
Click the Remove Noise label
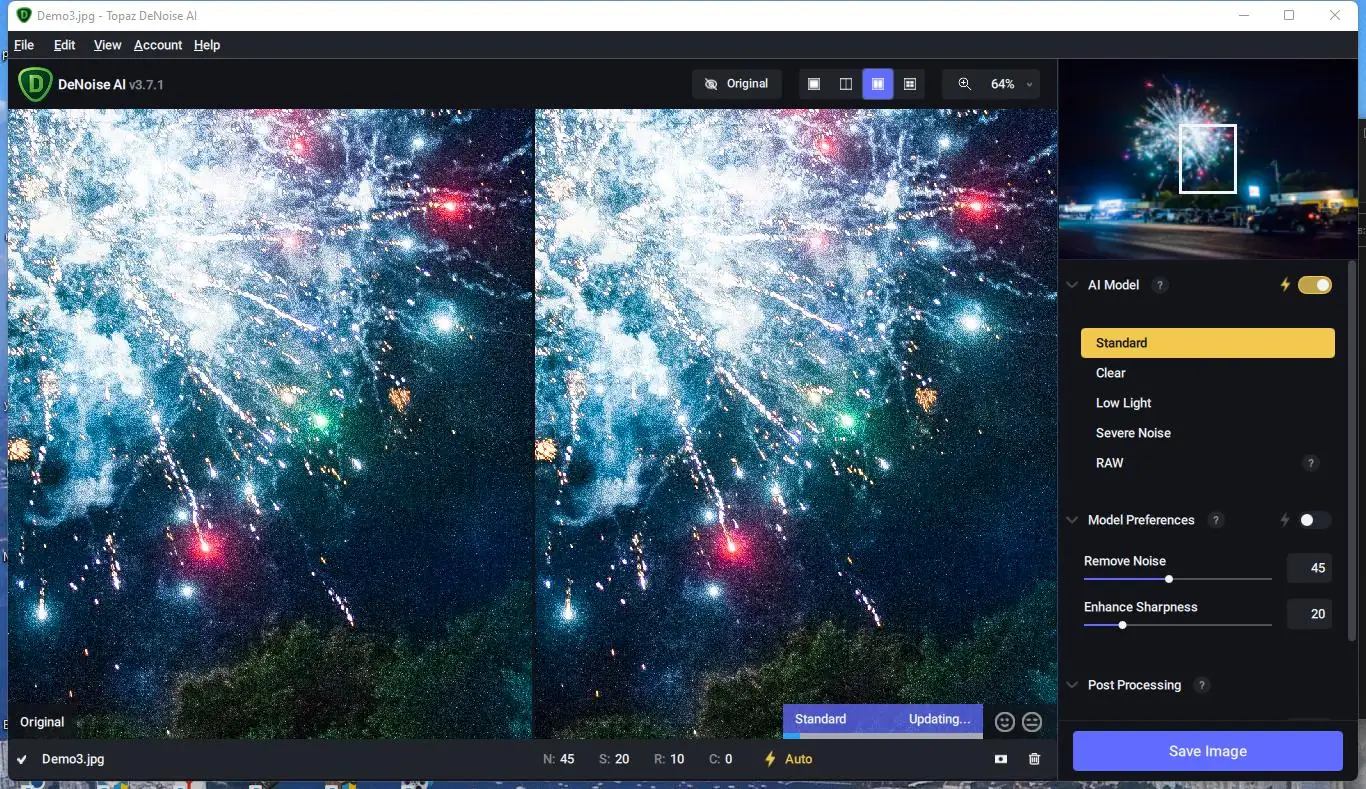(1125, 561)
